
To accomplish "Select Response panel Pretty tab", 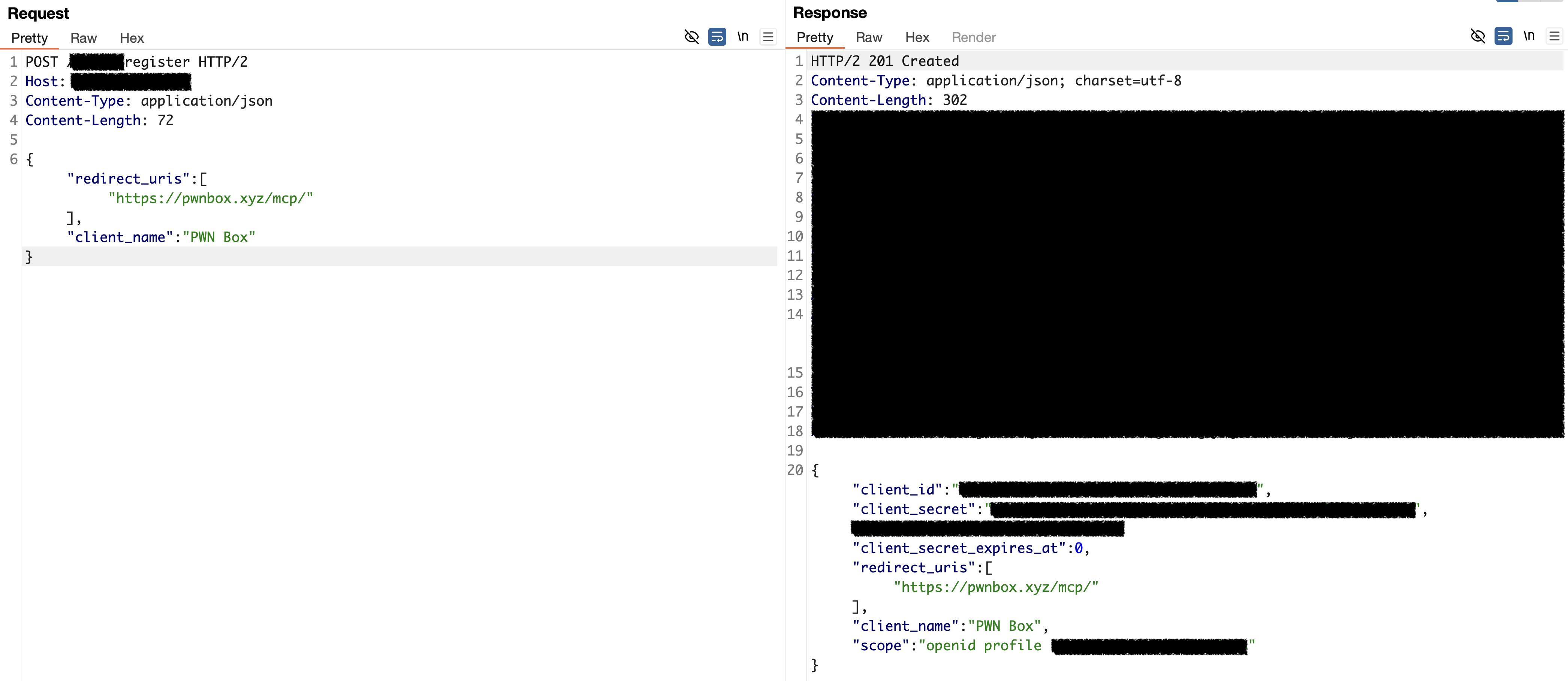I will point(814,37).
